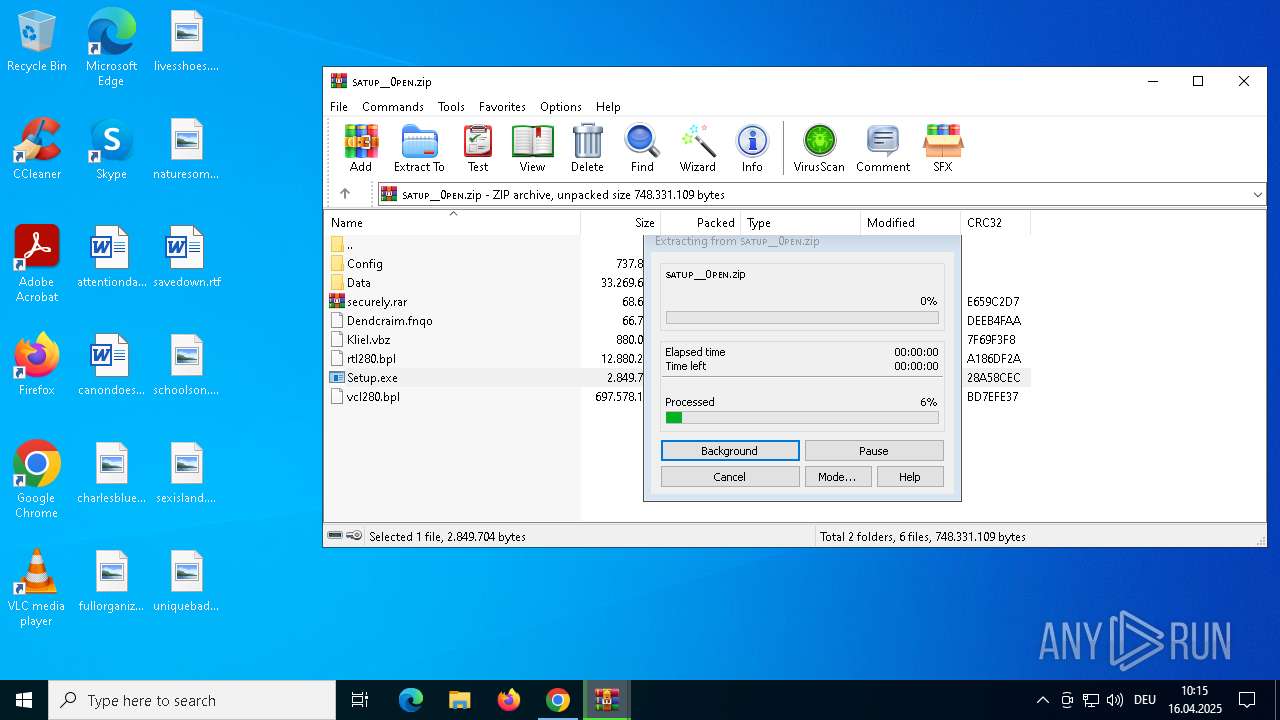The height and width of the screenshot is (720, 1280).
Task: Open the Commands menu
Action: pyautogui.click(x=393, y=107)
